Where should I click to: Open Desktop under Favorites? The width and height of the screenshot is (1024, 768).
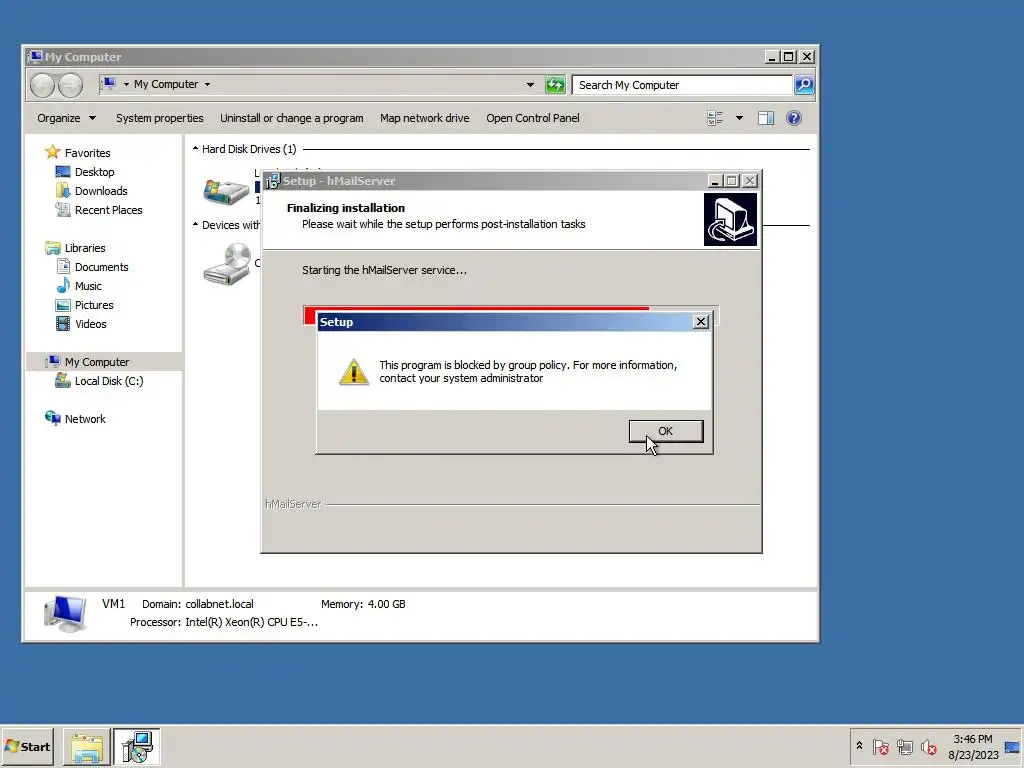pyautogui.click(x=95, y=172)
